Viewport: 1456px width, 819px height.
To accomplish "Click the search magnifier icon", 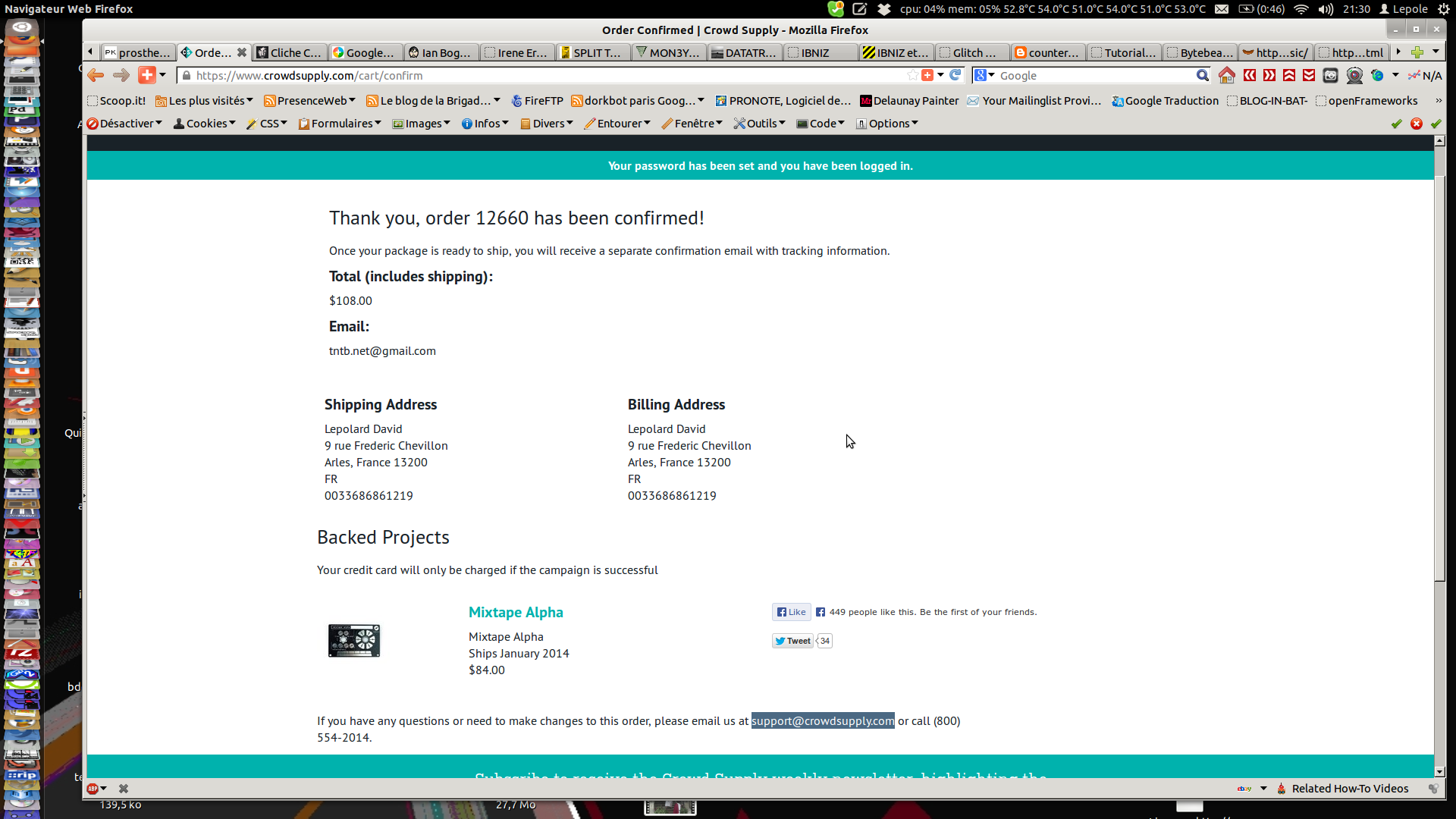I will (x=1202, y=75).
